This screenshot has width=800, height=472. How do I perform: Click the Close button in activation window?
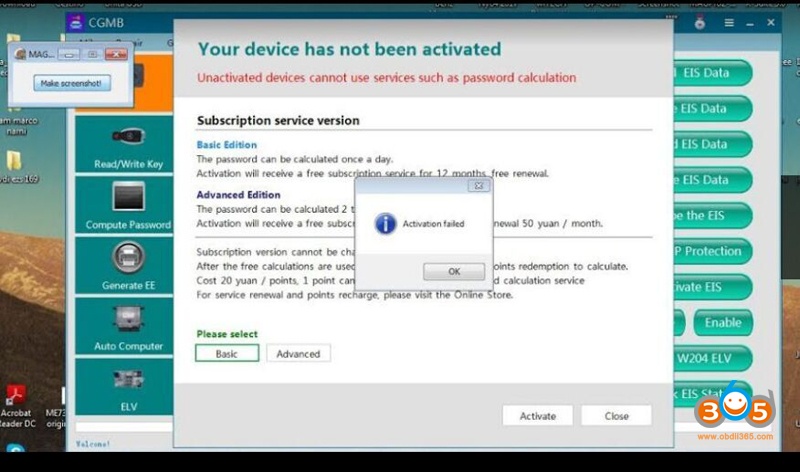pyautogui.click(x=616, y=416)
